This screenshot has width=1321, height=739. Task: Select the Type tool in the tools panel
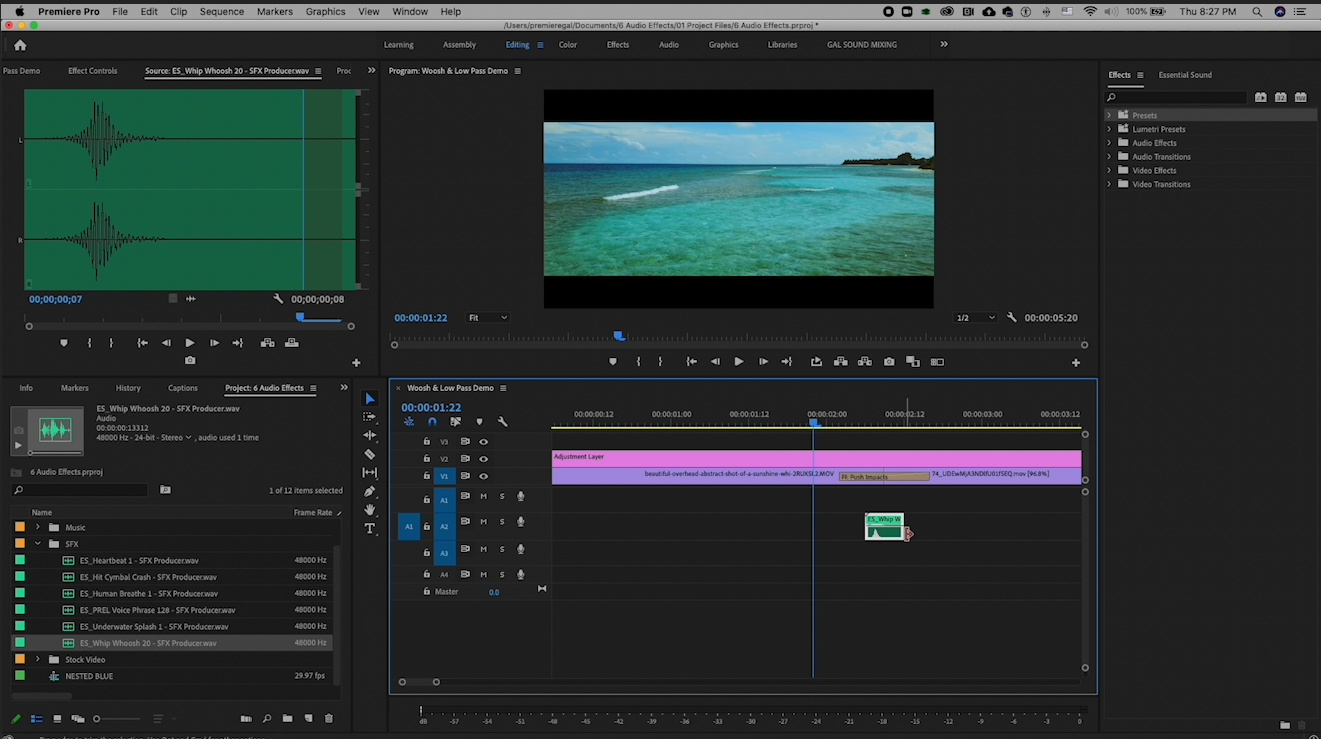pyautogui.click(x=370, y=528)
